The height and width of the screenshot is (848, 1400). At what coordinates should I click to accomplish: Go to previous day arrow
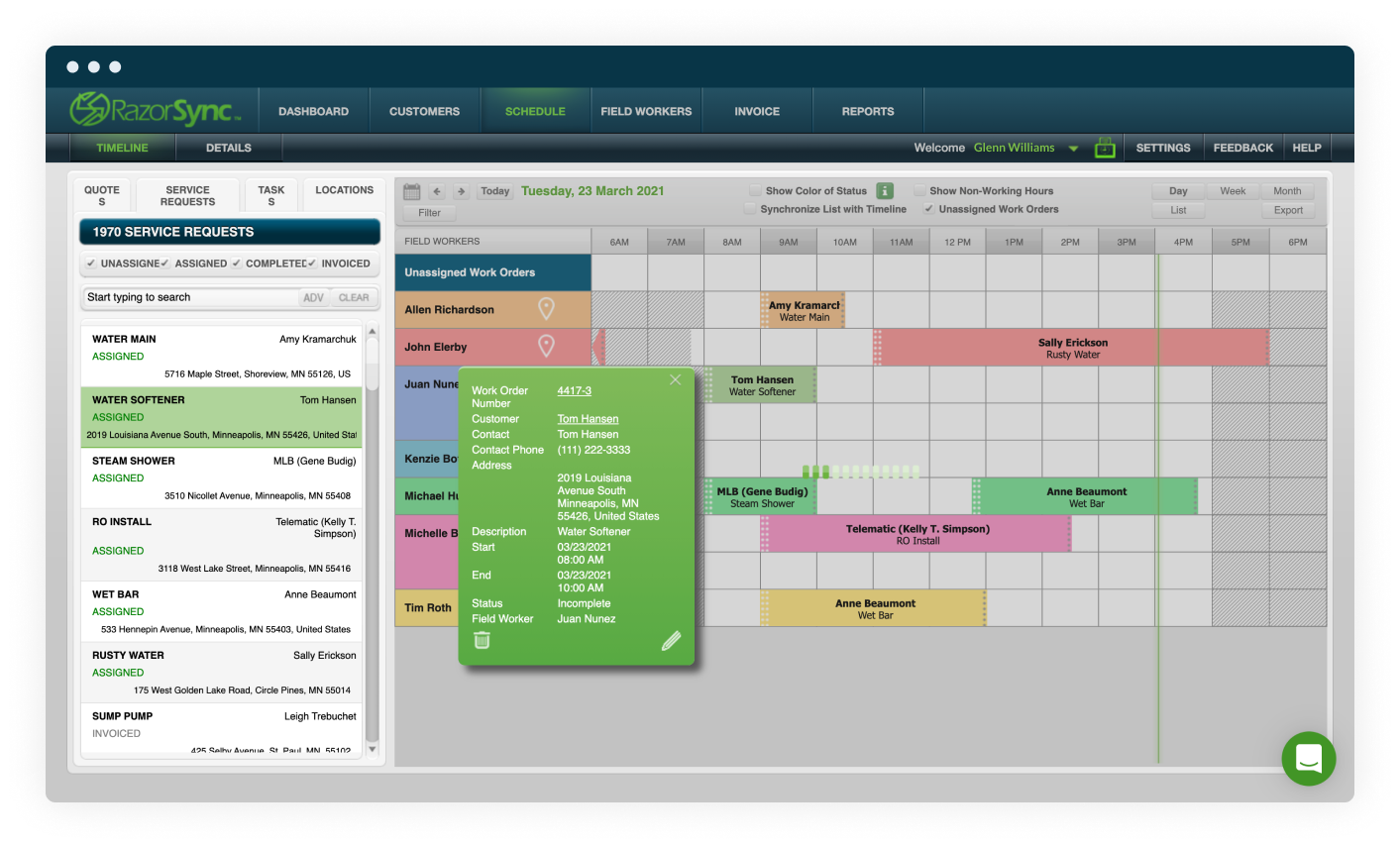pos(437,192)
